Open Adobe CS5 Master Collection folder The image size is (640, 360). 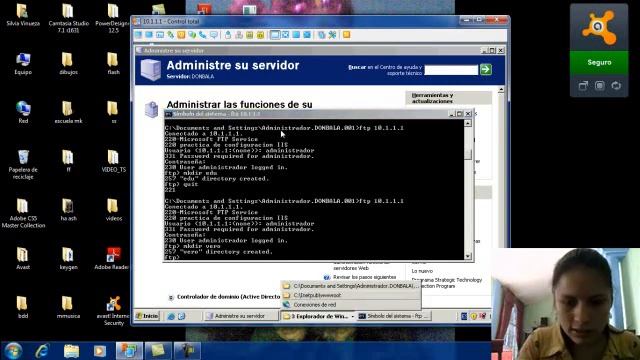pyautogui.click(x=23, y=213)
